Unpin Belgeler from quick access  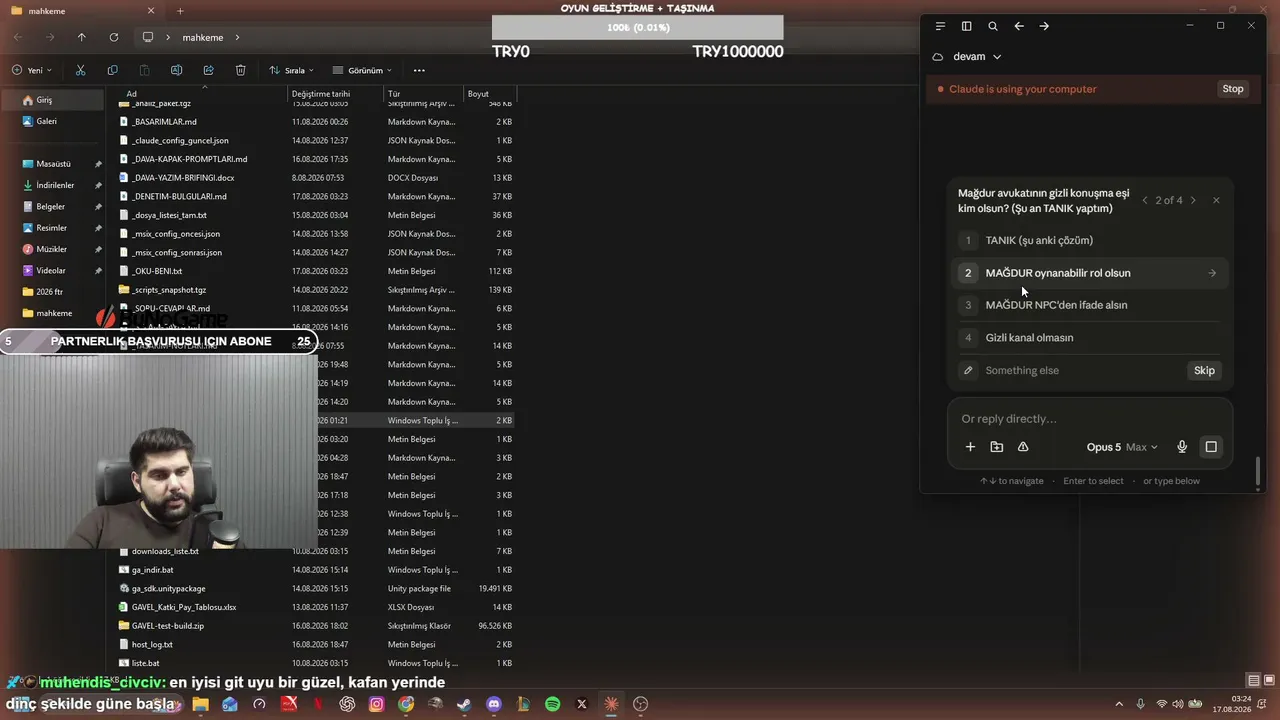point(98,207)
